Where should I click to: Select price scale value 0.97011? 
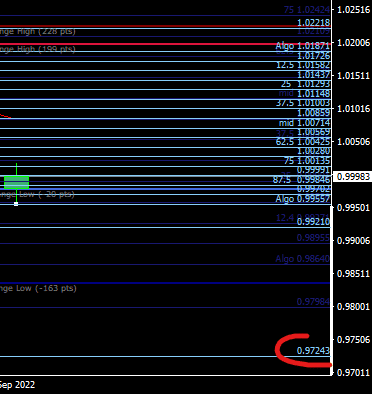pyautogui.click(x=354, y=372)
